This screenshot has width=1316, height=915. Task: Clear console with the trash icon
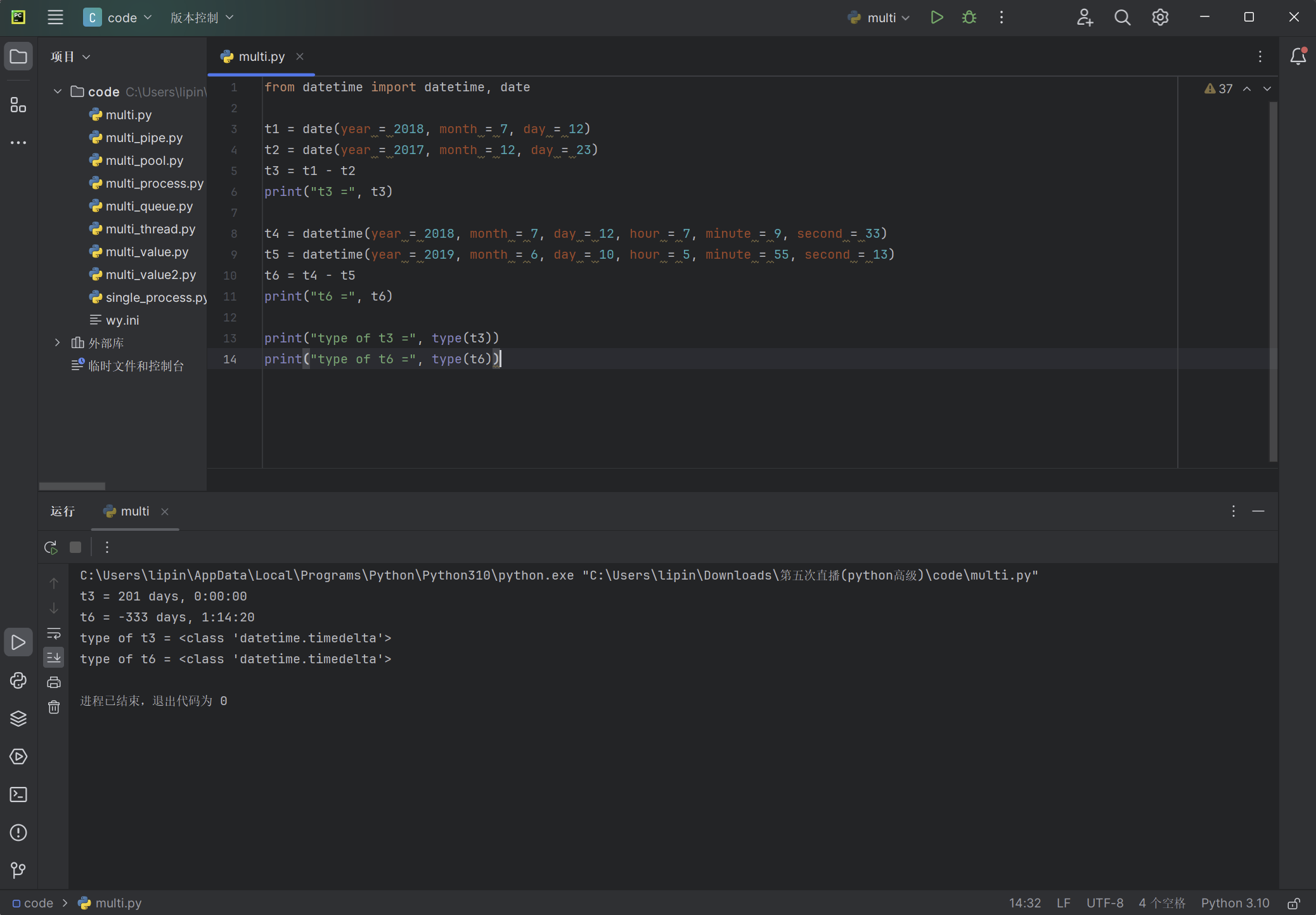coord(54,708)
